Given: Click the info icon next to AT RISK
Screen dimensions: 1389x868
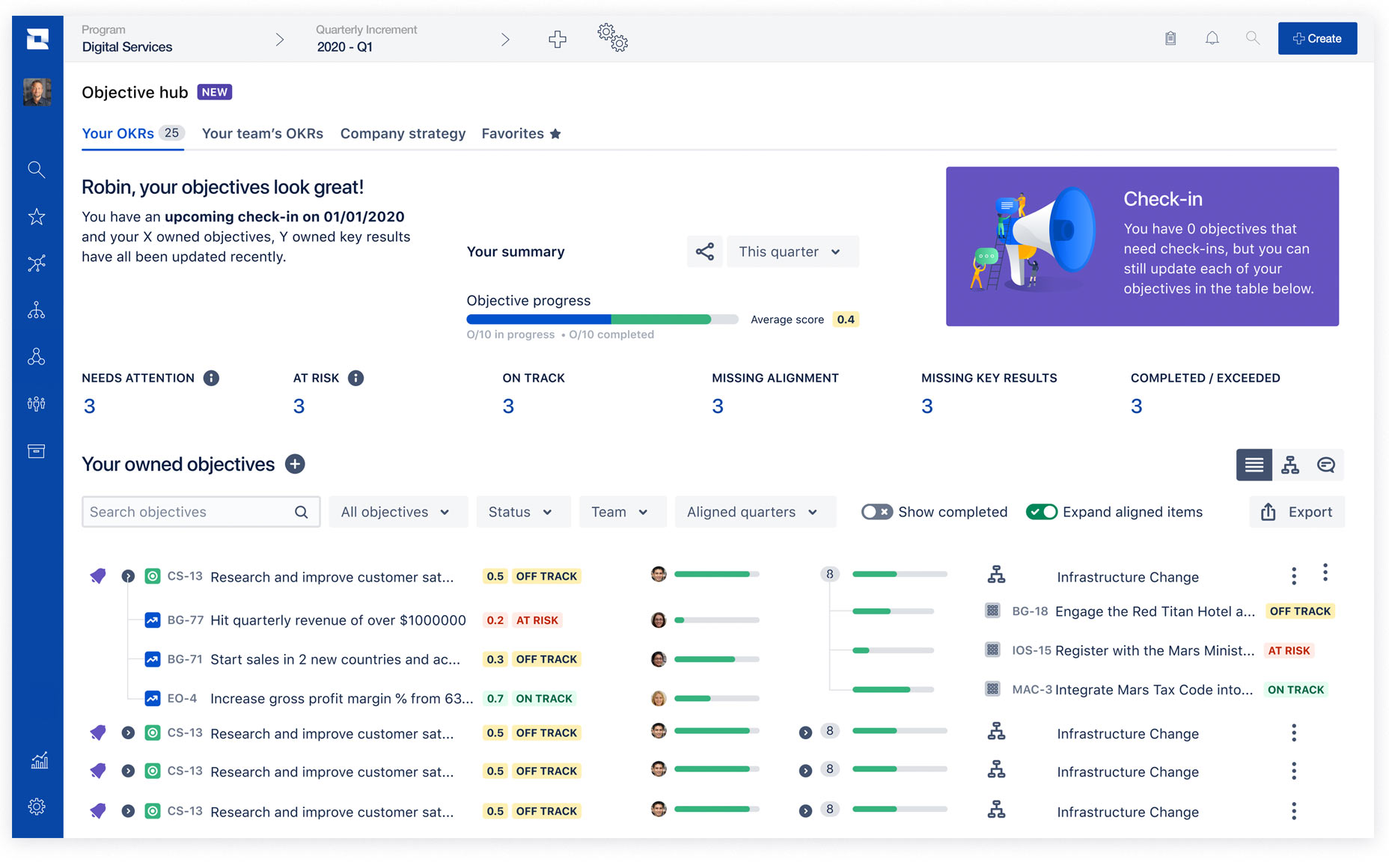Looking at the screenshot, I should 357,378.
